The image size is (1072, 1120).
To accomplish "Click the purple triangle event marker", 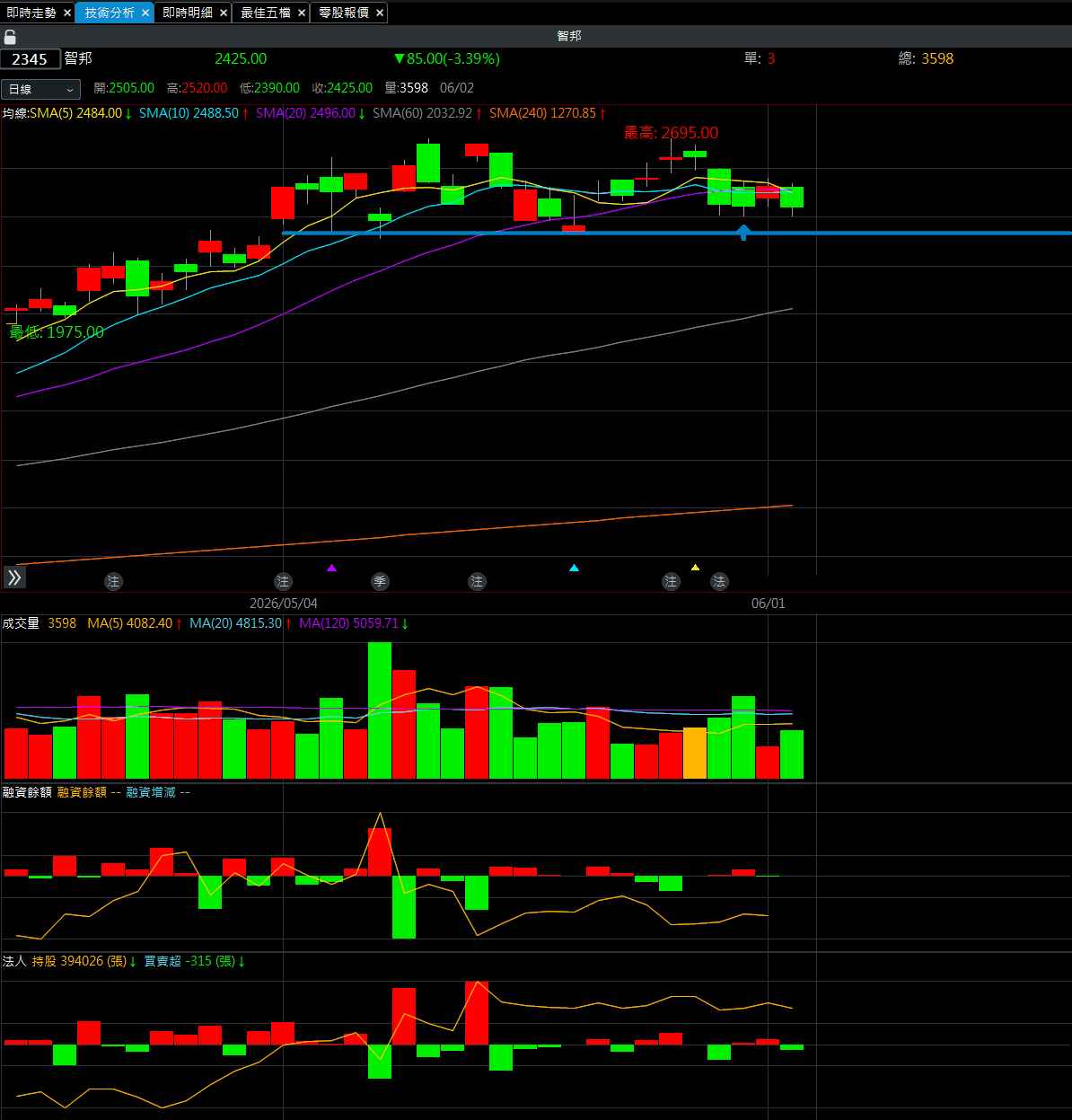I will (331, 568).
